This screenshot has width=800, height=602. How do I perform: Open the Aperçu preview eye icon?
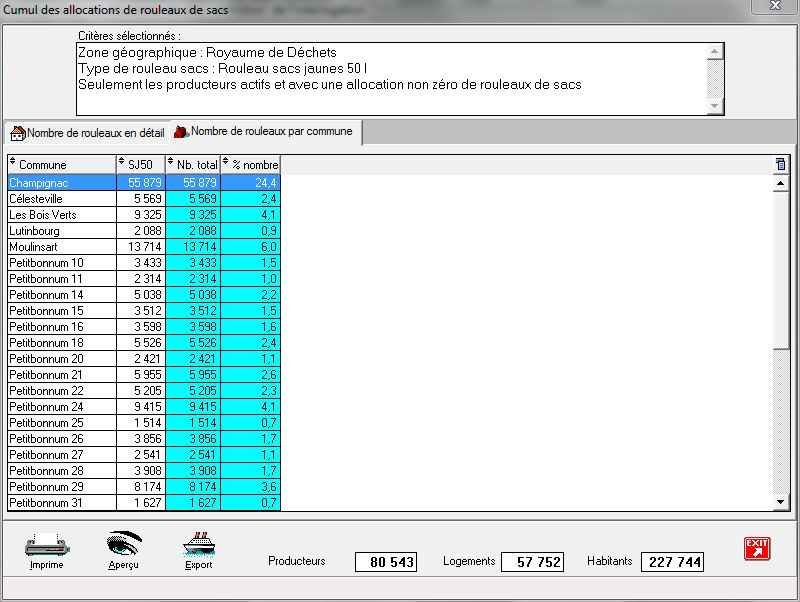(124, 544)
